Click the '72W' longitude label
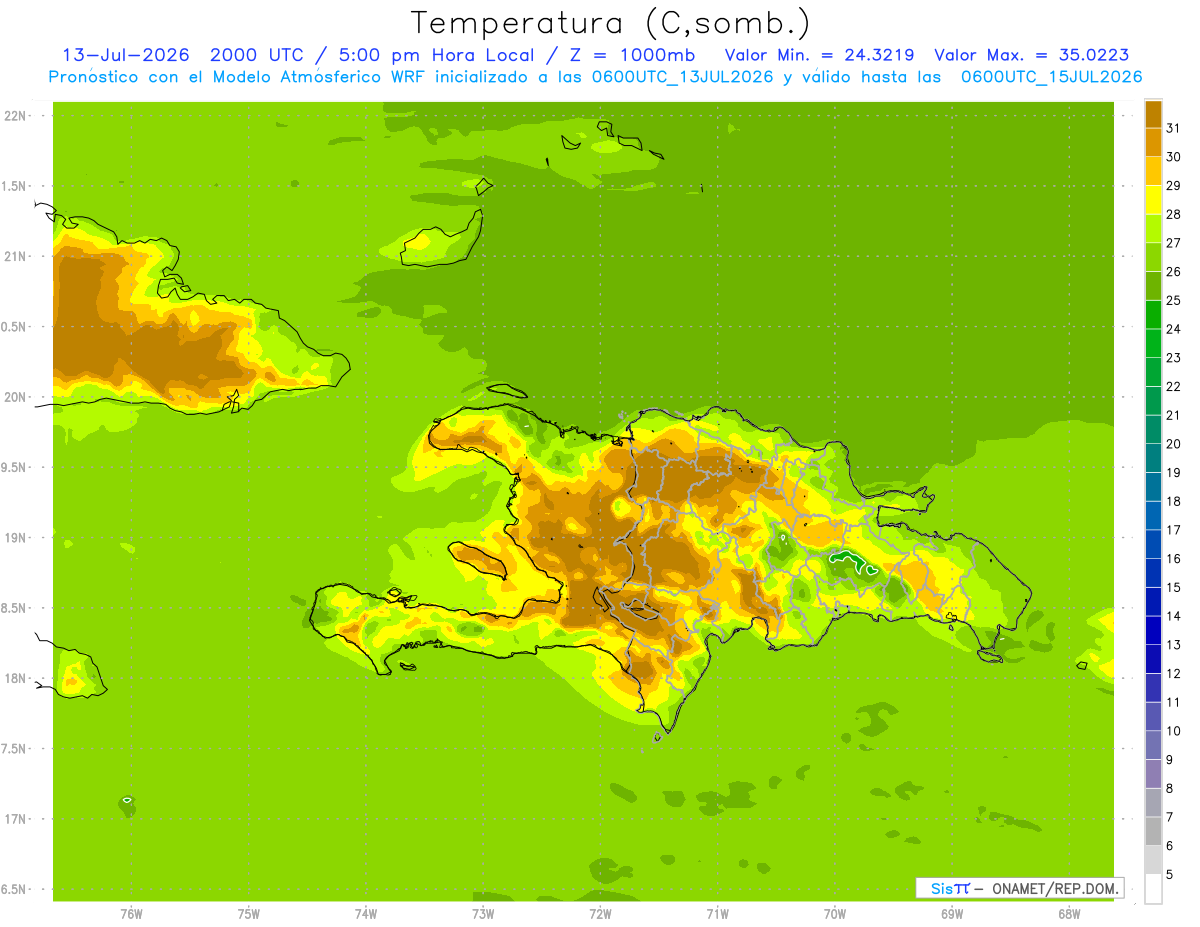This screenshot has width=1200, height=927. (600, 914)
